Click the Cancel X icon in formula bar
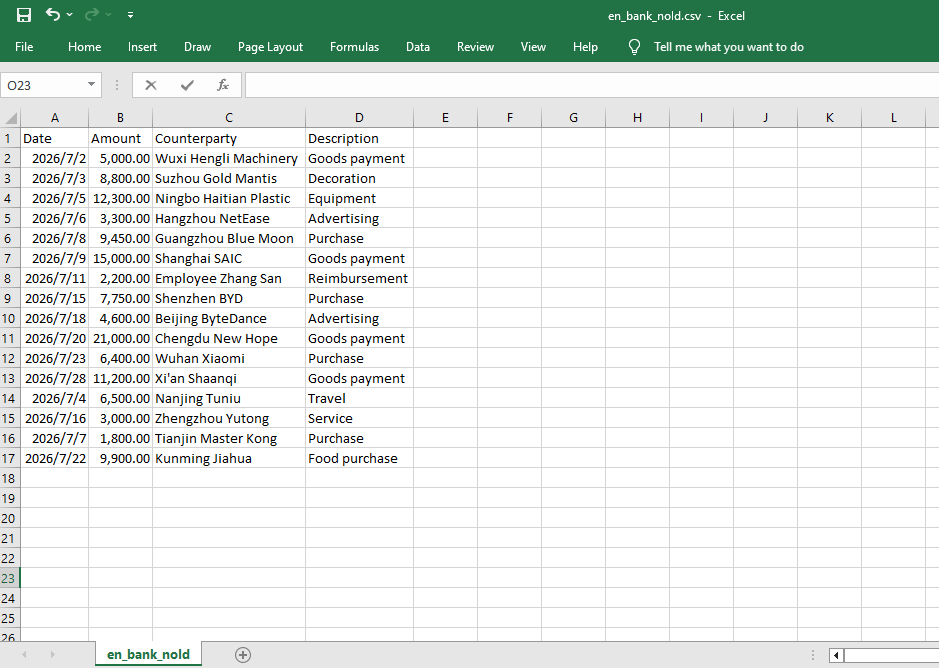 pos(151,85)
